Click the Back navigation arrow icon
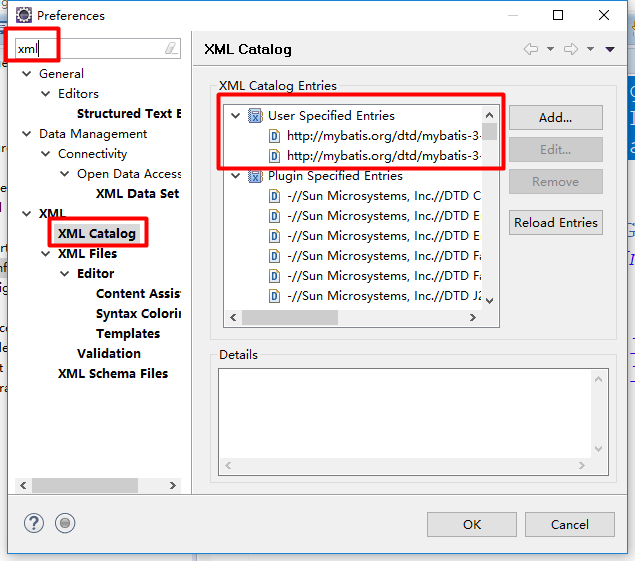Screen dimensions: 635x561 [531, 49]
